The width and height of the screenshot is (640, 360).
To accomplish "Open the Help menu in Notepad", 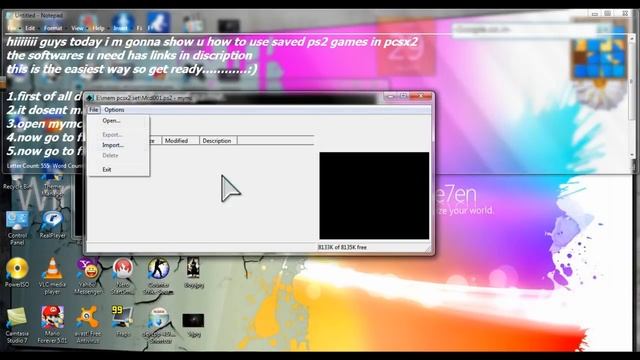I will 98,28.
